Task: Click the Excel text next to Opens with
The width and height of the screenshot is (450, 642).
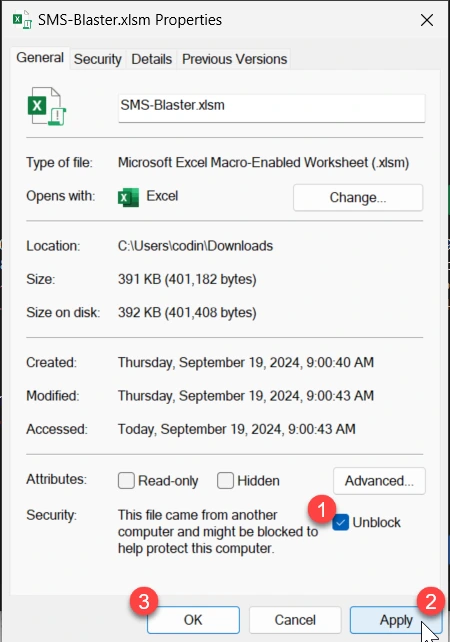Action: 162,196
